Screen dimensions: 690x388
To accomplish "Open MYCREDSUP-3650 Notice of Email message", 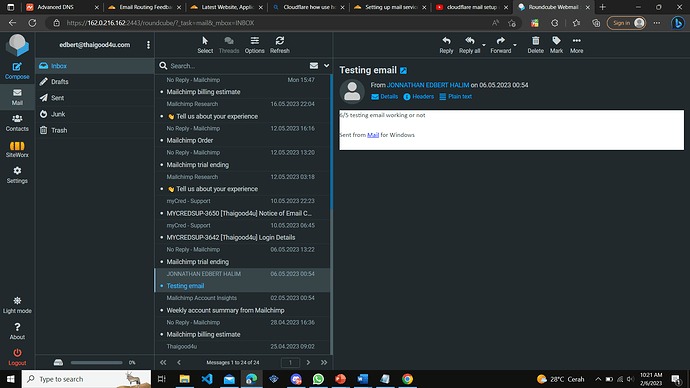I will point(242,207).
